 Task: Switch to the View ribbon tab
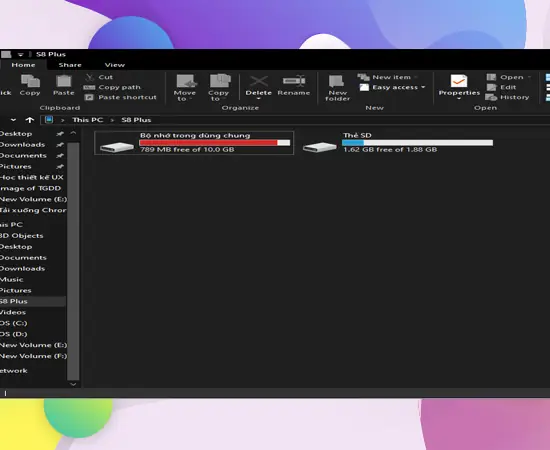tap(115, 65)
